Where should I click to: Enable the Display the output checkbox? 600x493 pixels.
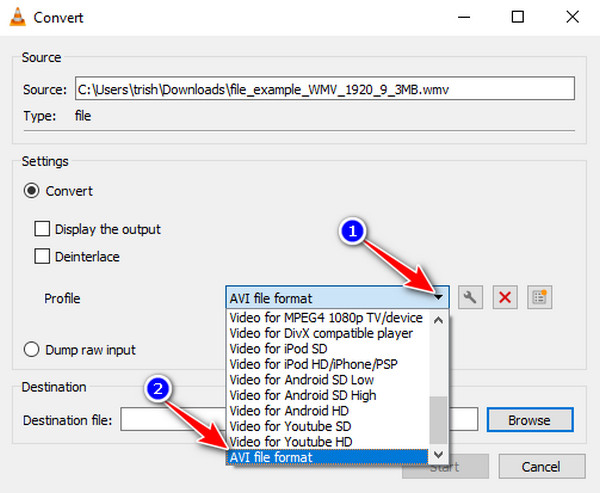click(x=42, y=229)
